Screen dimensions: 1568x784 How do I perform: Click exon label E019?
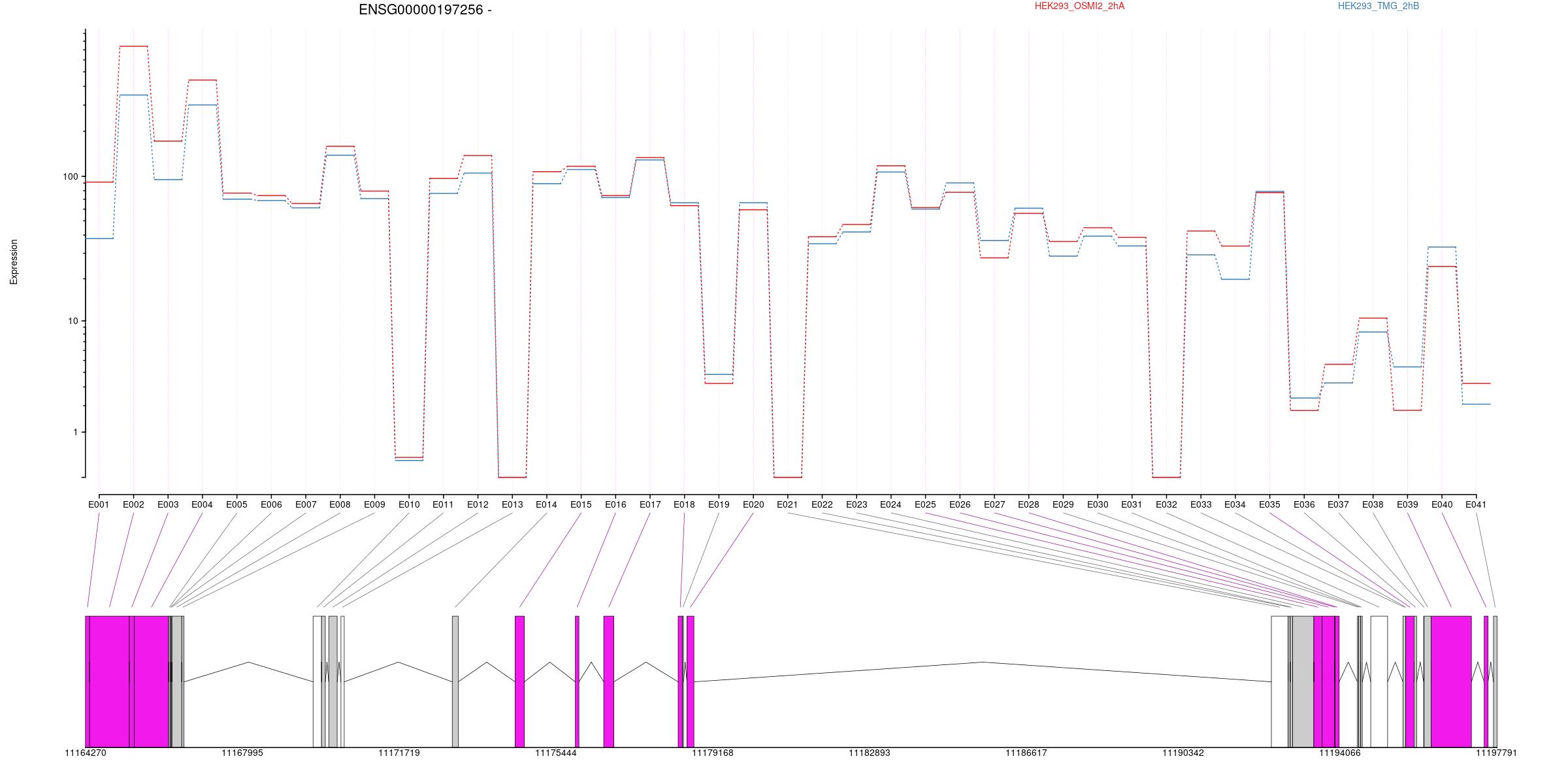(719, 505)
